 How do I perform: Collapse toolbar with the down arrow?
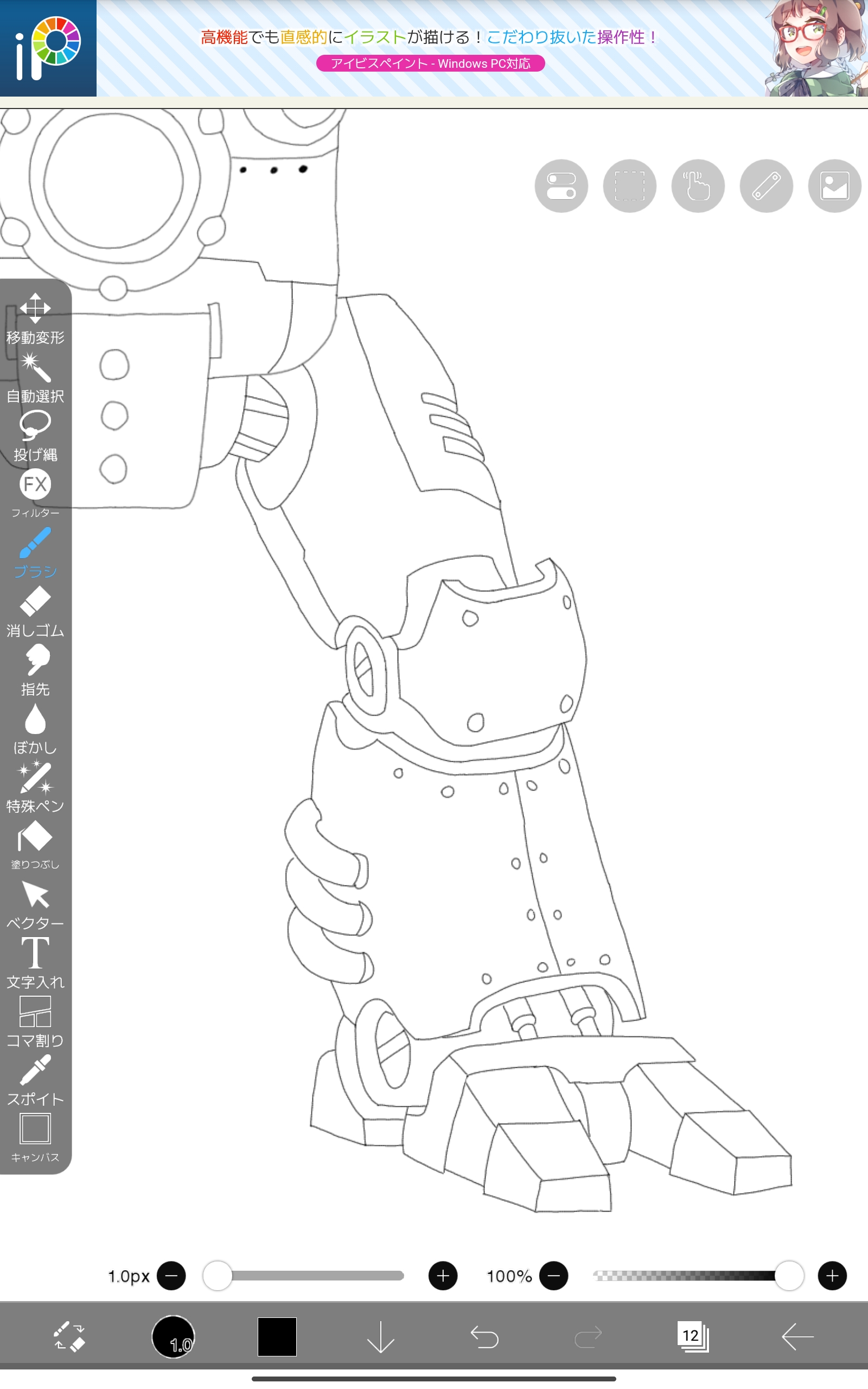click(380, 1336)
